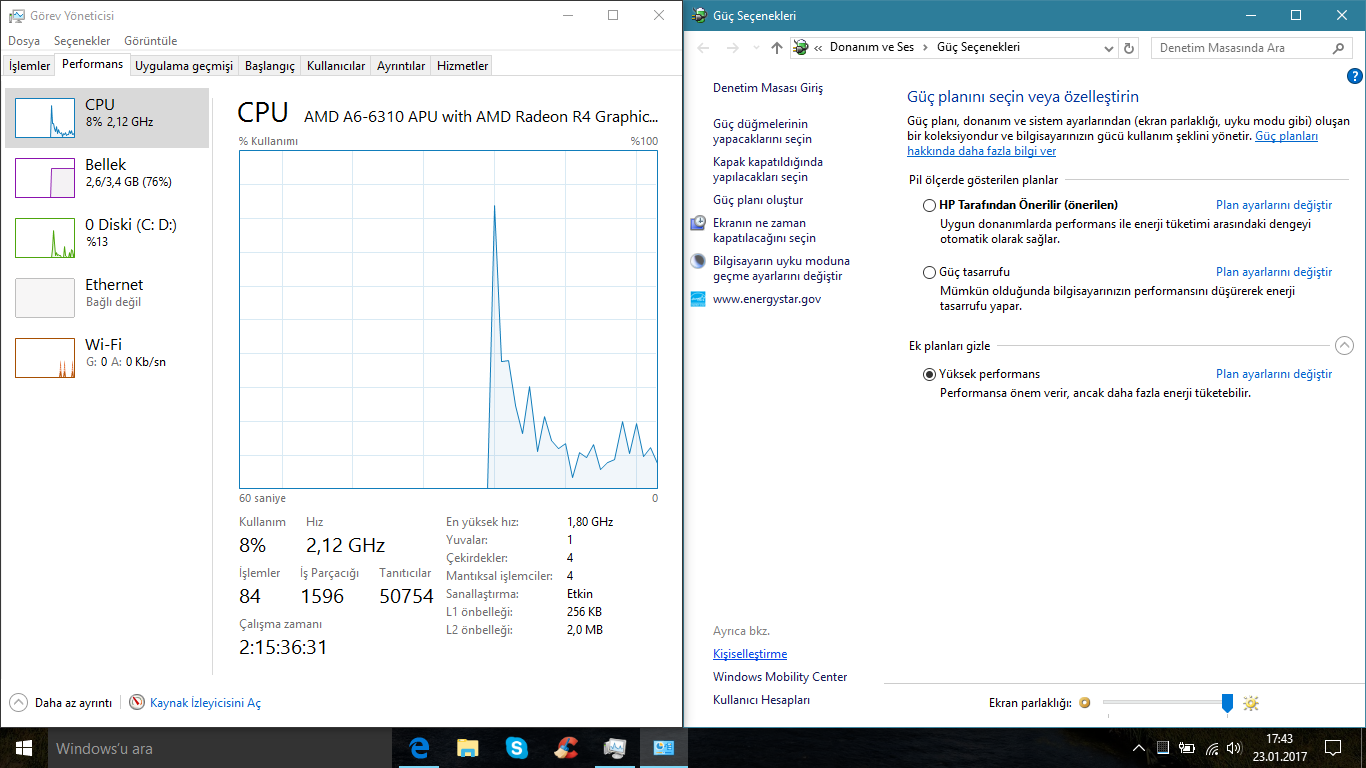The height and width of the screenshot is (768, 1366).
Task: Select the Yüksek performans power plan
Action: pos(930,374)
